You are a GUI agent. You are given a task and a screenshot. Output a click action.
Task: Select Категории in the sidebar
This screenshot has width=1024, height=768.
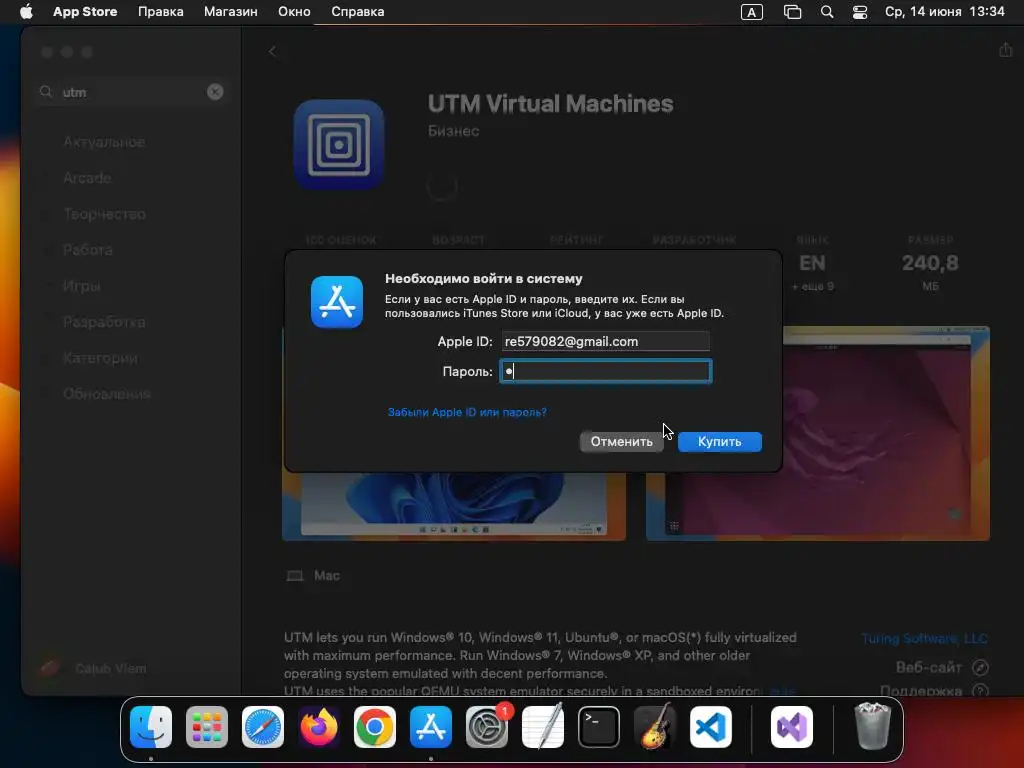click(x=100, y=358)
